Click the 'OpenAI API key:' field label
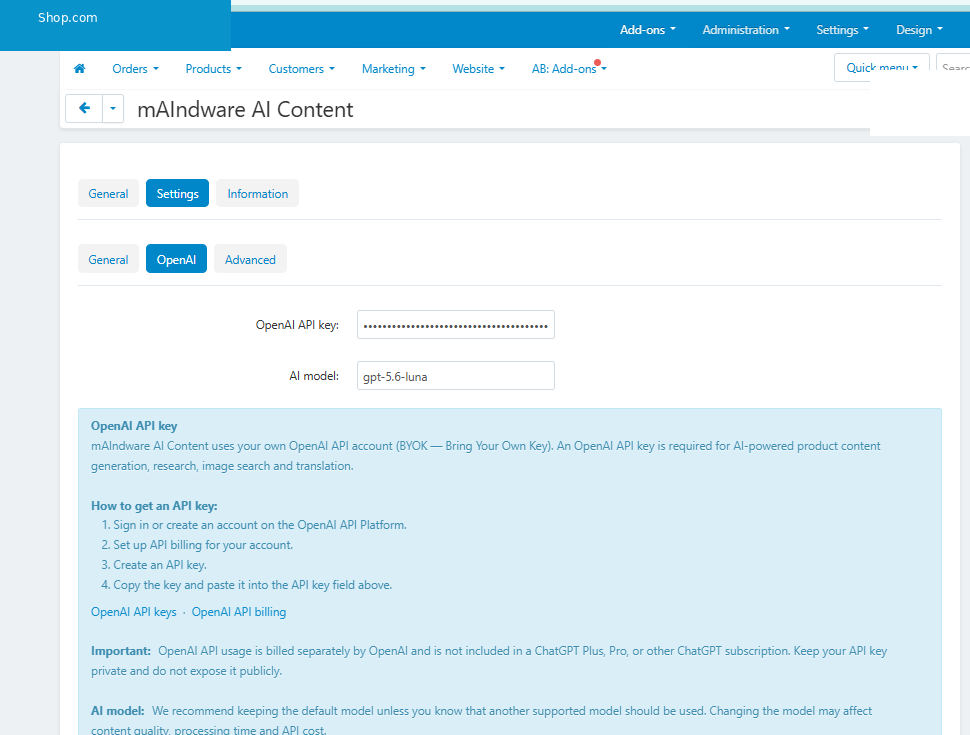Screen dimensions: 970x735 (x=298, y=325)
